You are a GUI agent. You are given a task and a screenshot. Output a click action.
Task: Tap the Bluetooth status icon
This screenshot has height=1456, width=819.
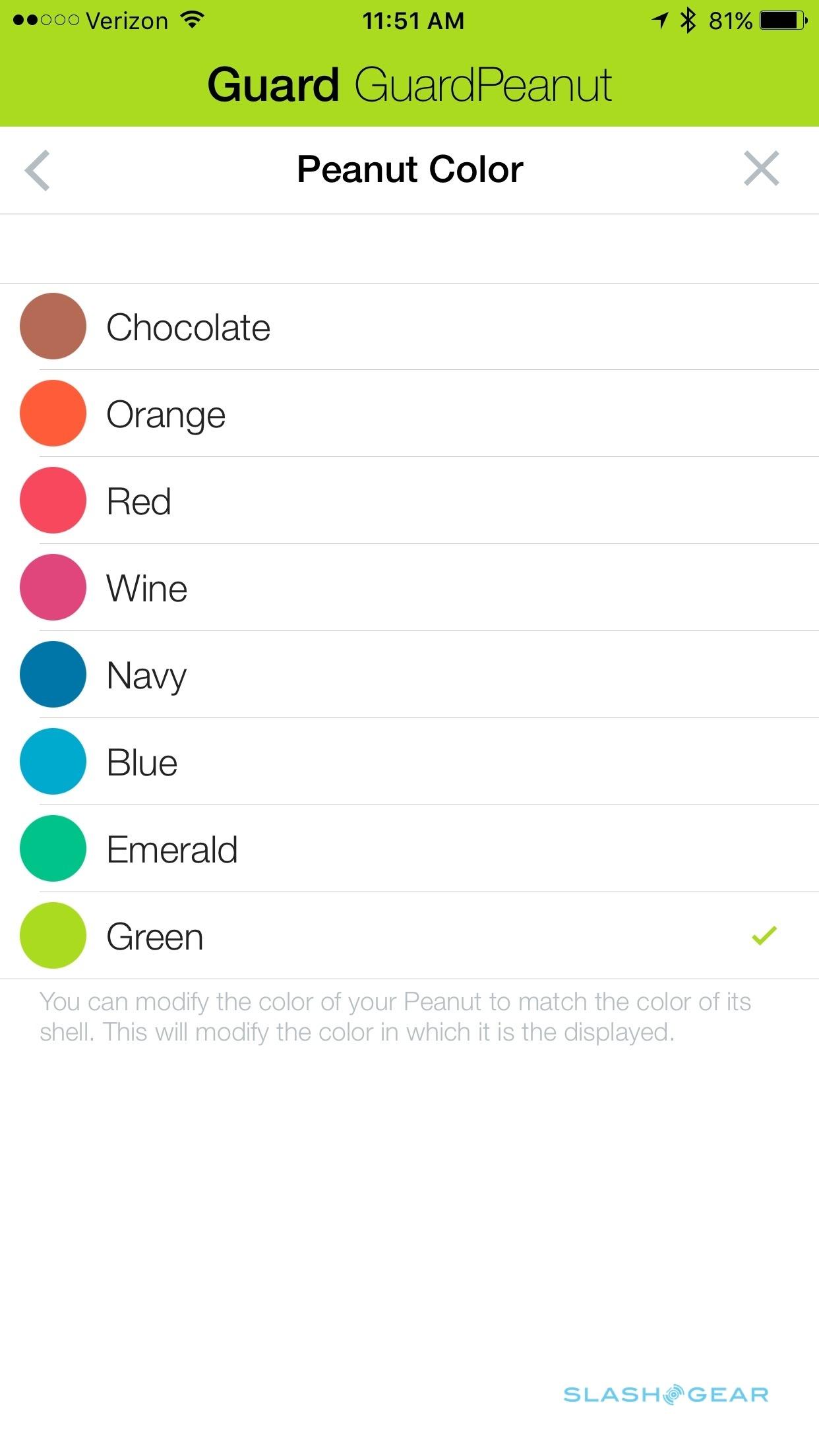[x=688, y=20]
